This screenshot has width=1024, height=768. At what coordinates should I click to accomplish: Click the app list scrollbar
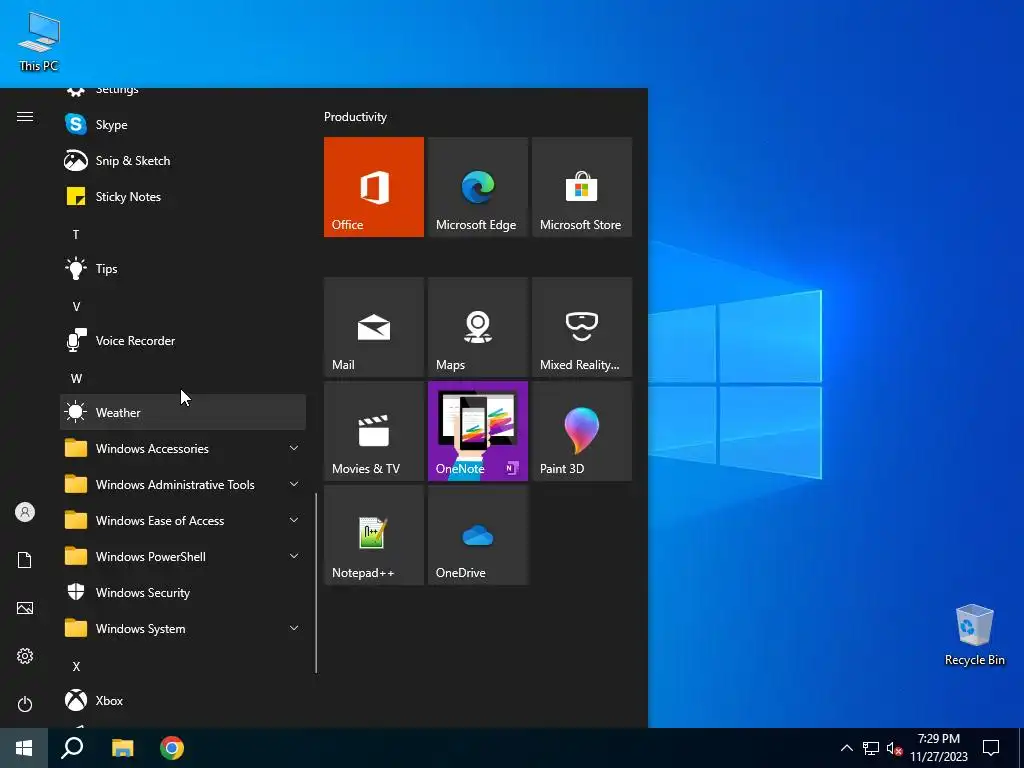pyautogui.click(x=316, y=583)
